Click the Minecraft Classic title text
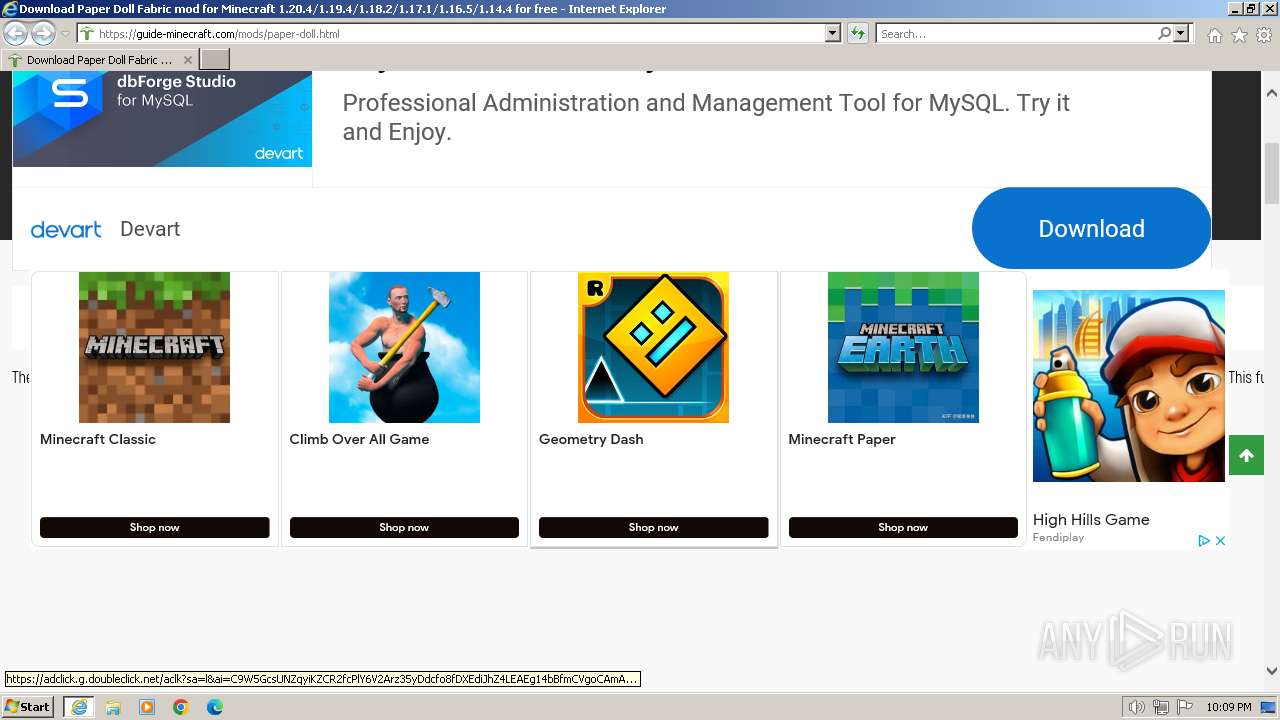The image size is (1280, 720). (x=98, y=439)
